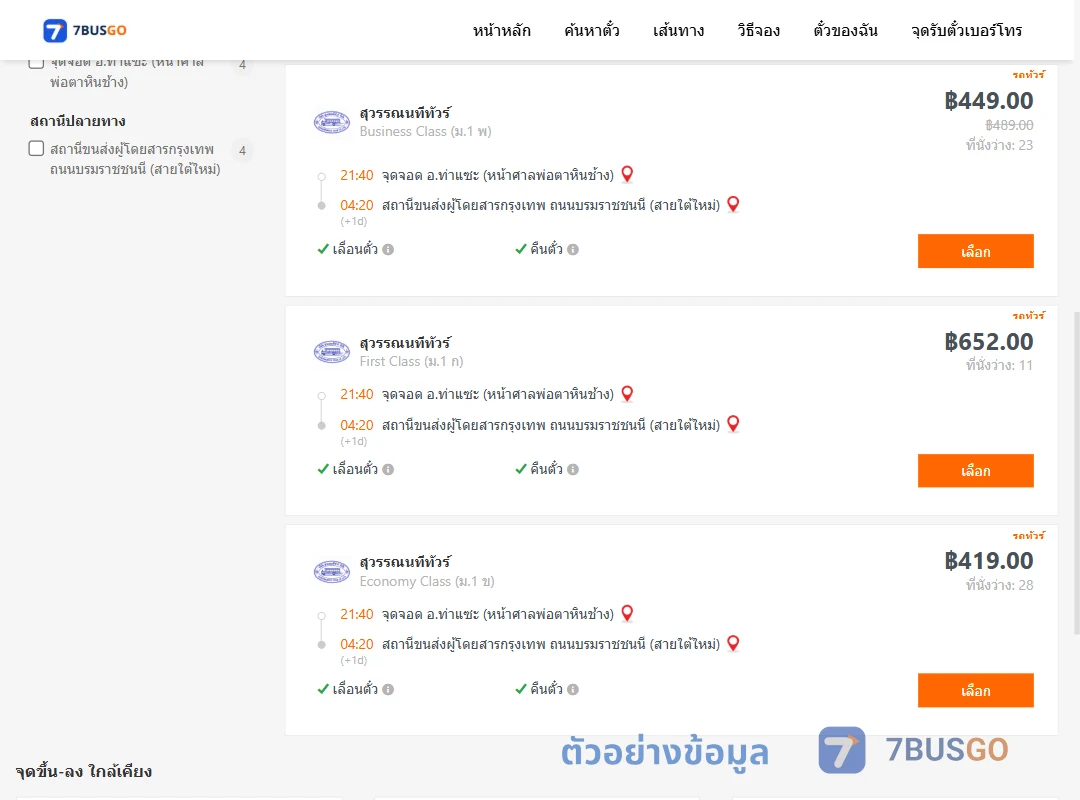Click Economy Class operator bus logo
The image size is (1080, 800).
tap(332, 571)
